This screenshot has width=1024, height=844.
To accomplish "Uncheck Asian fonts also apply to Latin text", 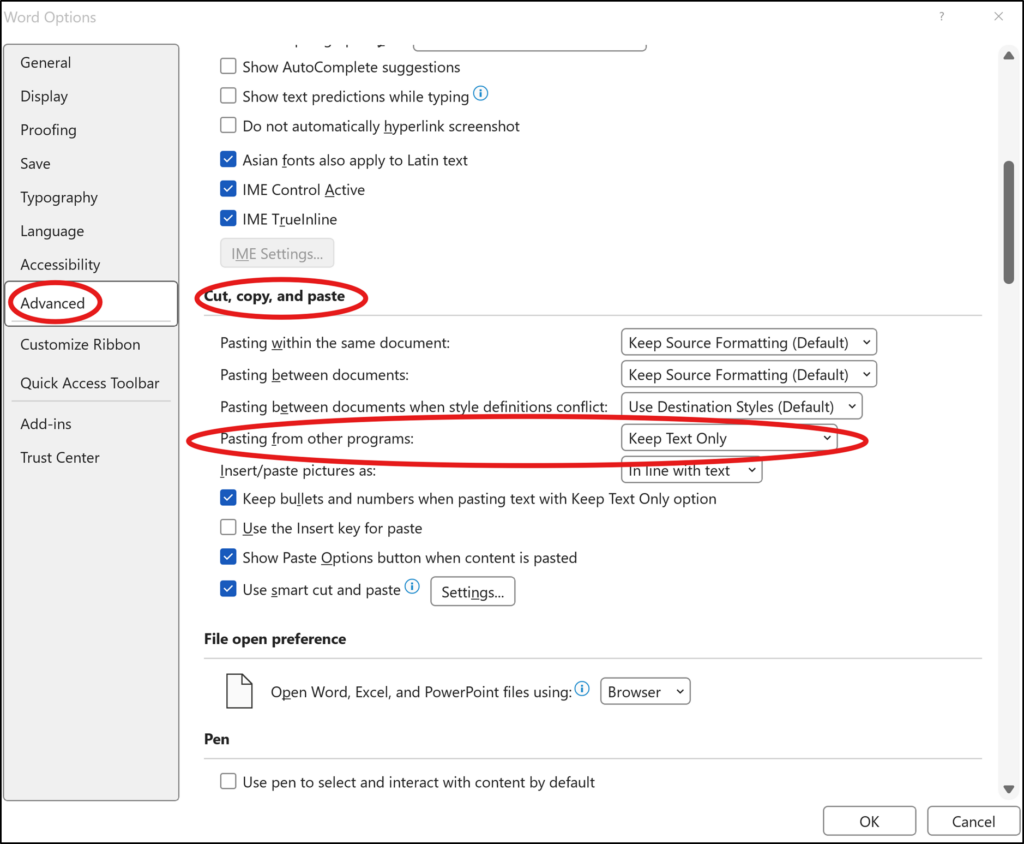I will pos(228,159).
